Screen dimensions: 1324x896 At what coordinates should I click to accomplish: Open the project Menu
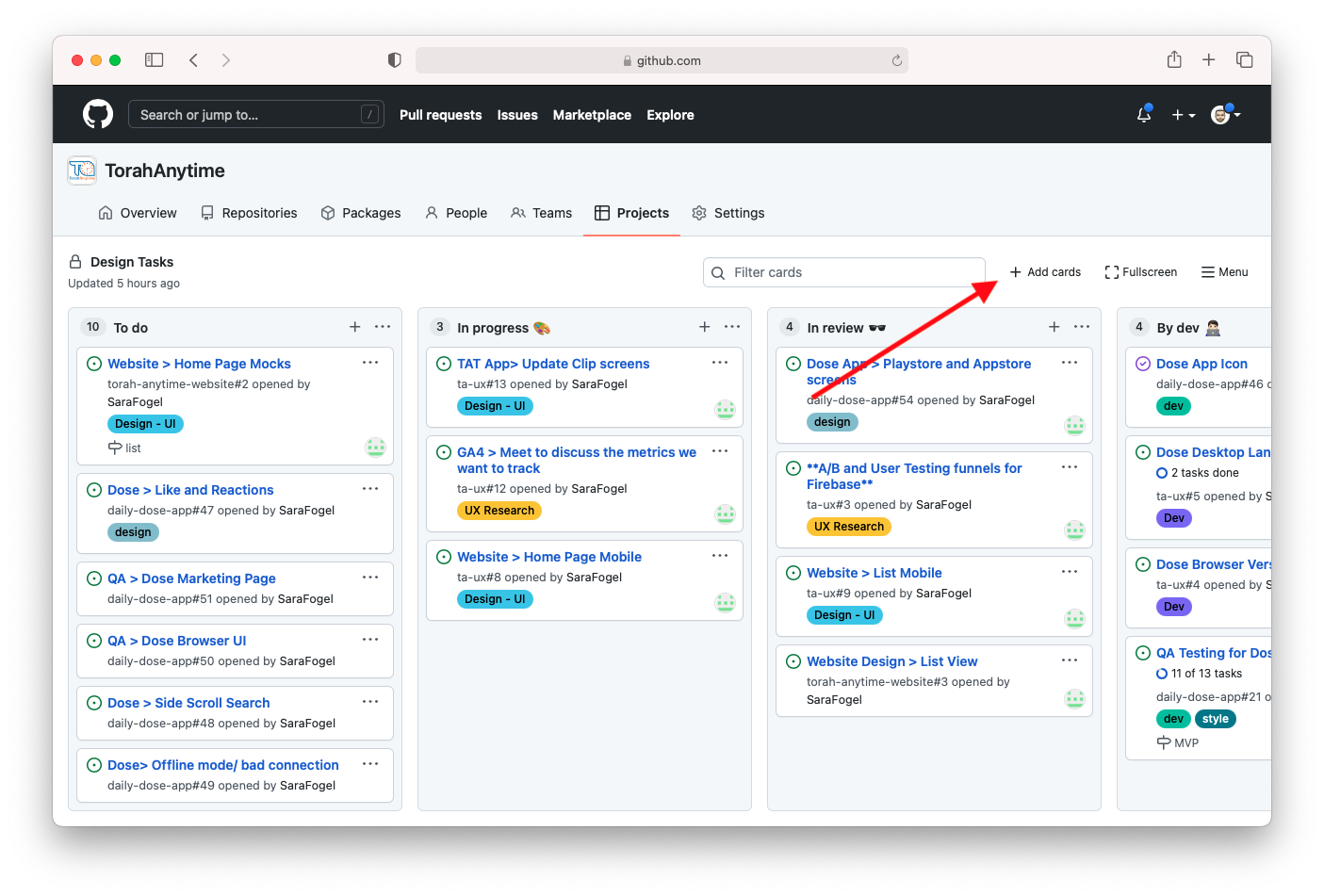(1224, 272)
